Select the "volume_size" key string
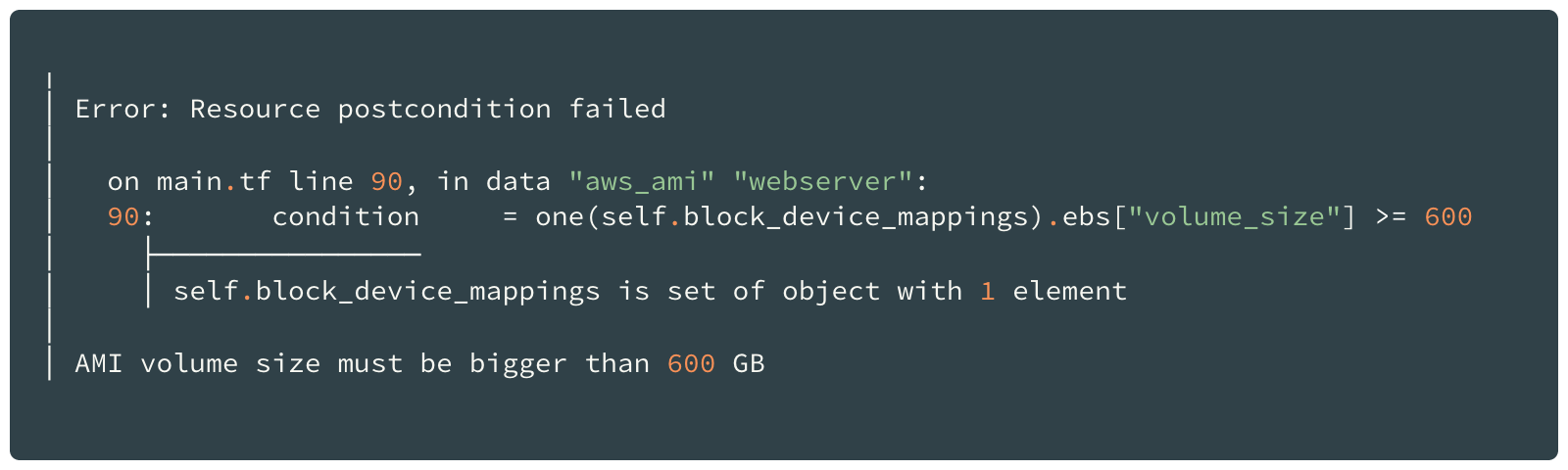Viewport: 1568px width, 470px height. pos(1234,216)
